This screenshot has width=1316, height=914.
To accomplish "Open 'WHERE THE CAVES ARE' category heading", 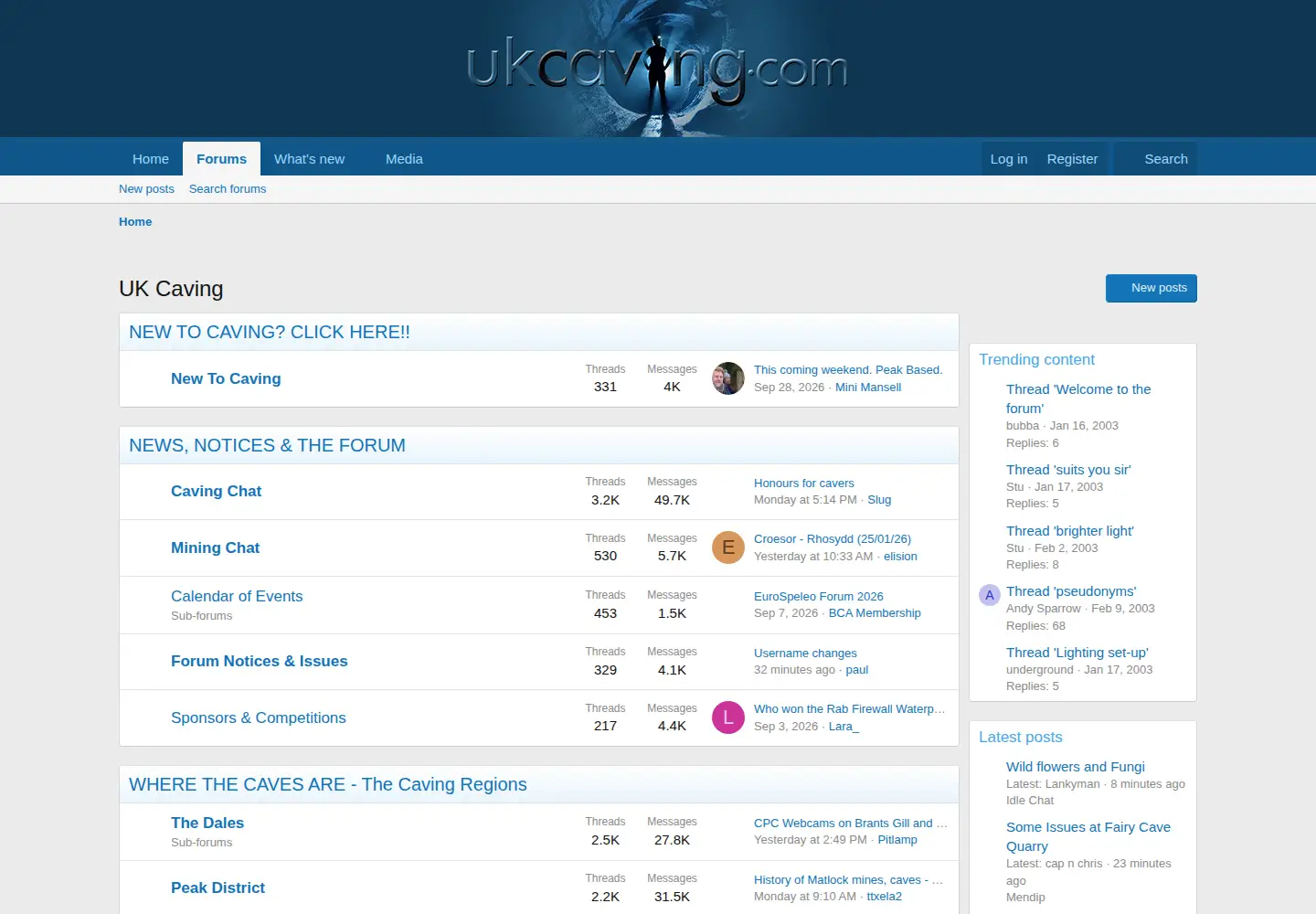I will (x=328, y=785).
